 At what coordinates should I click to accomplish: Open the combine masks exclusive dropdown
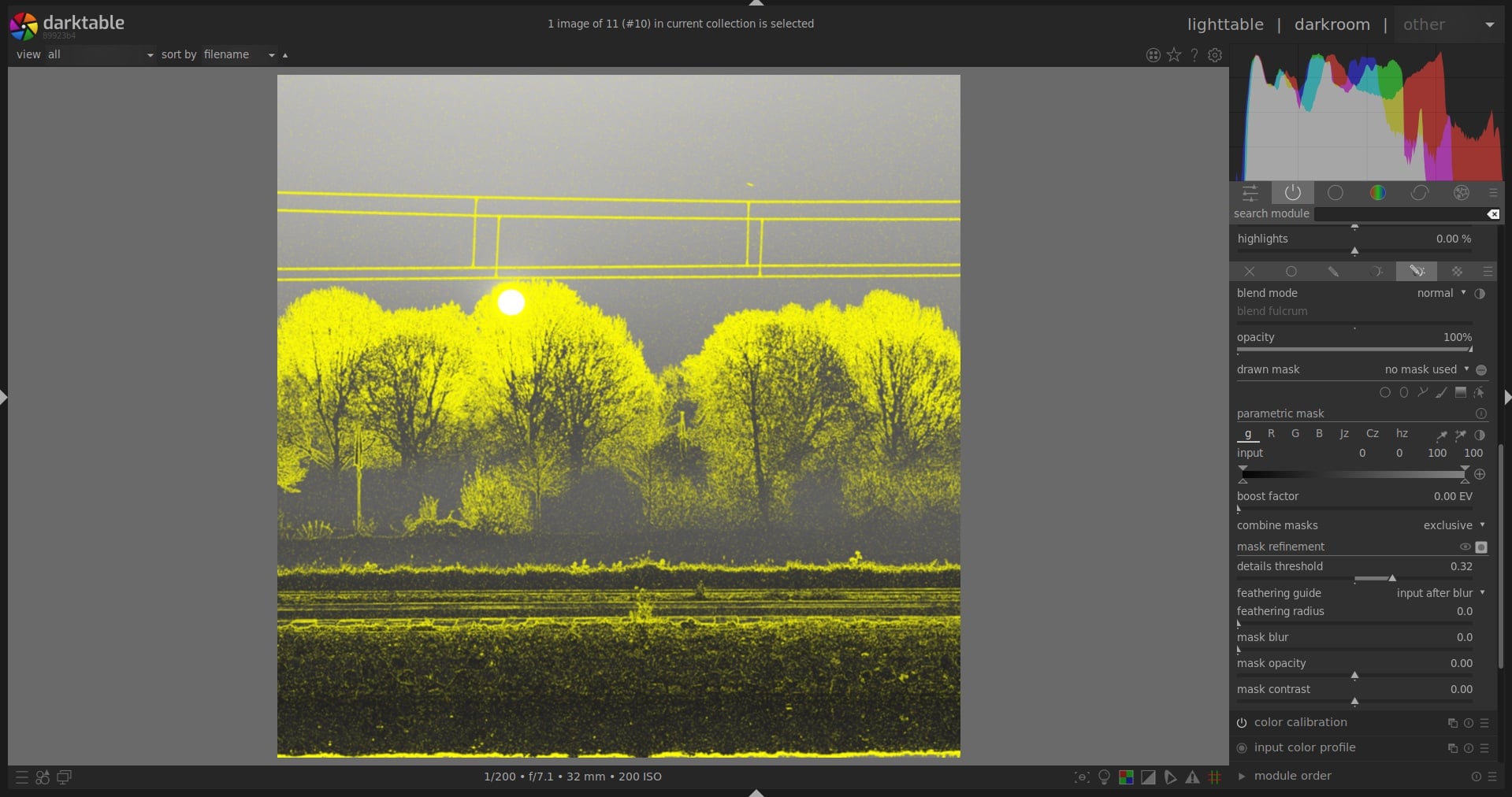coord(1452,525)
